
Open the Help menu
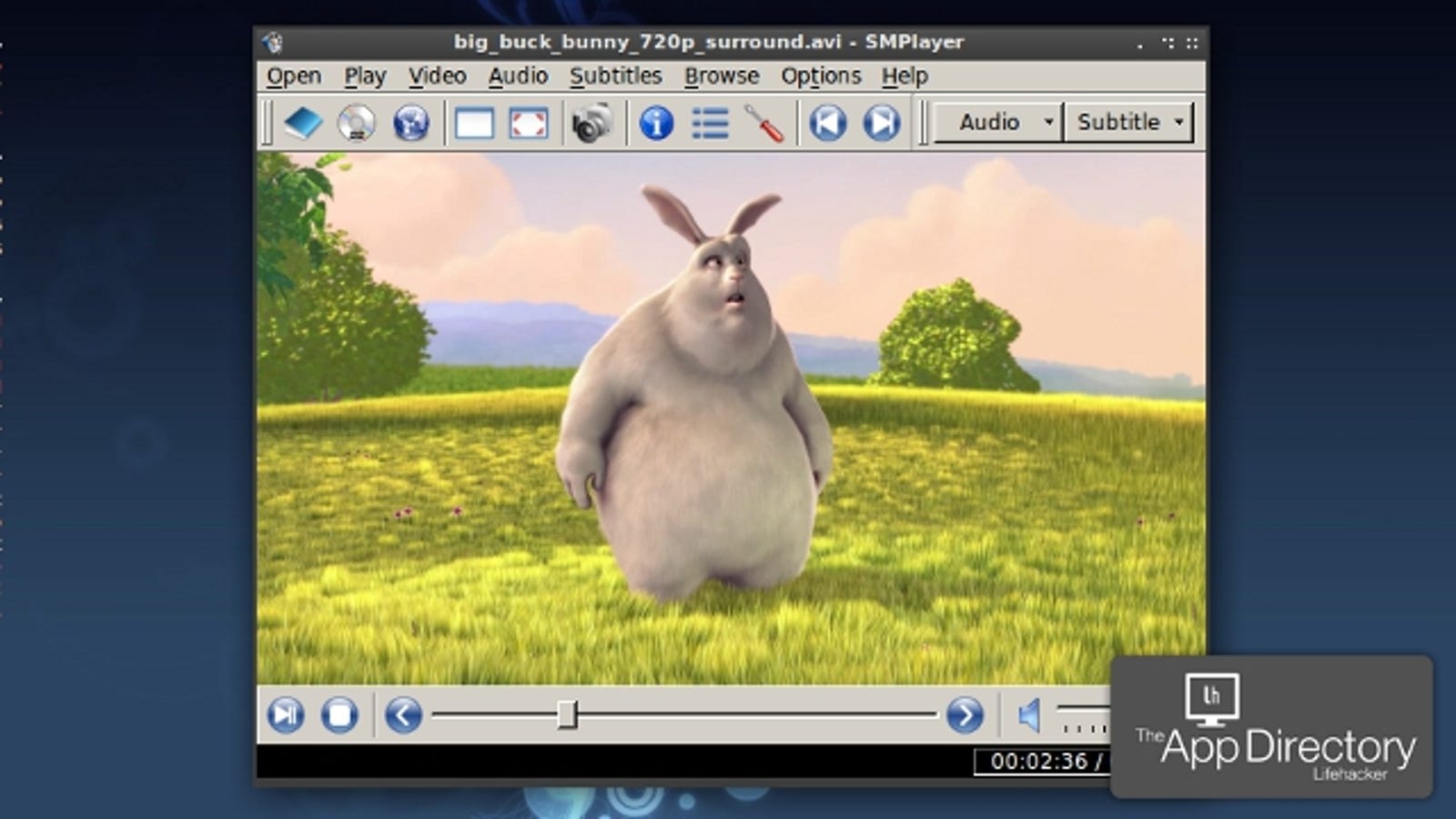[x=905, y=76]
